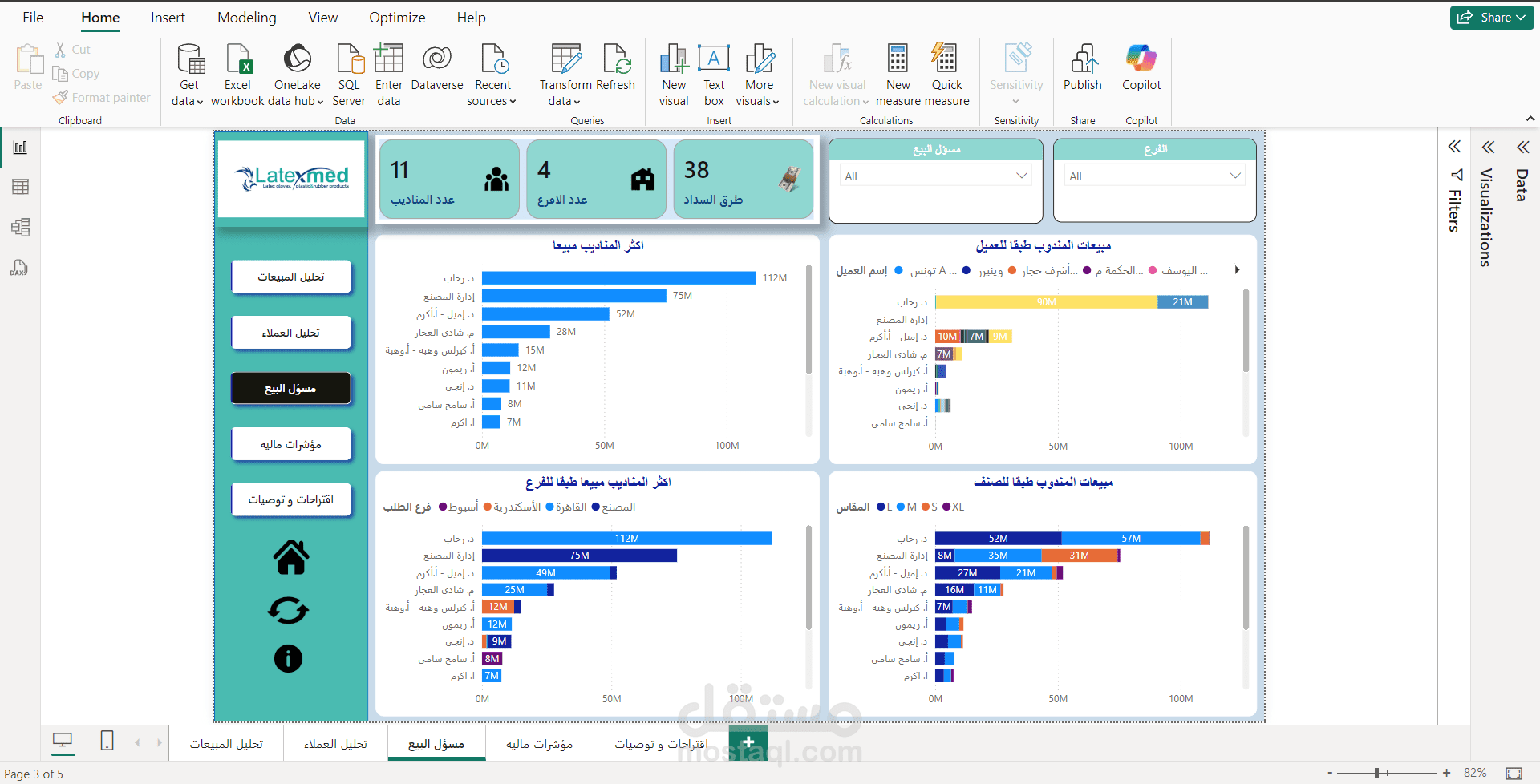Show more legend items arrow

[x=1238, y=270]
